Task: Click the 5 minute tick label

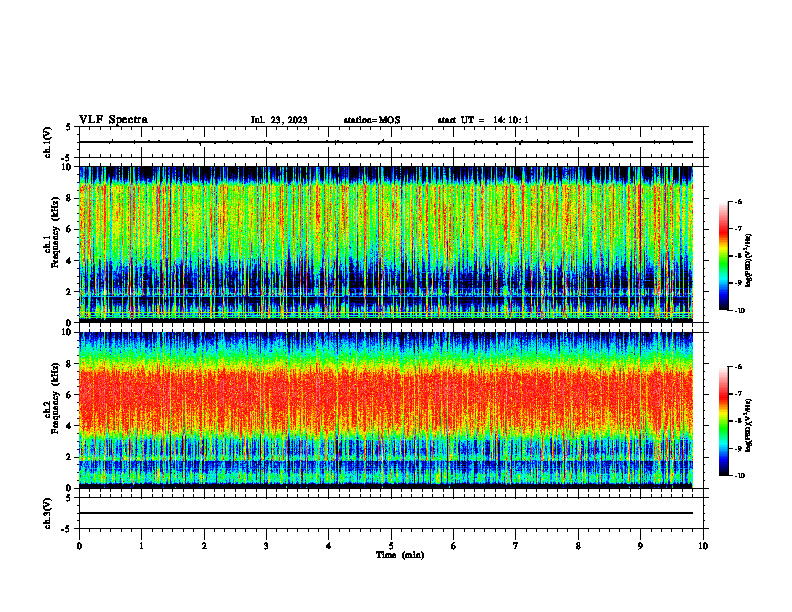Action: click(x=391, y=546)
